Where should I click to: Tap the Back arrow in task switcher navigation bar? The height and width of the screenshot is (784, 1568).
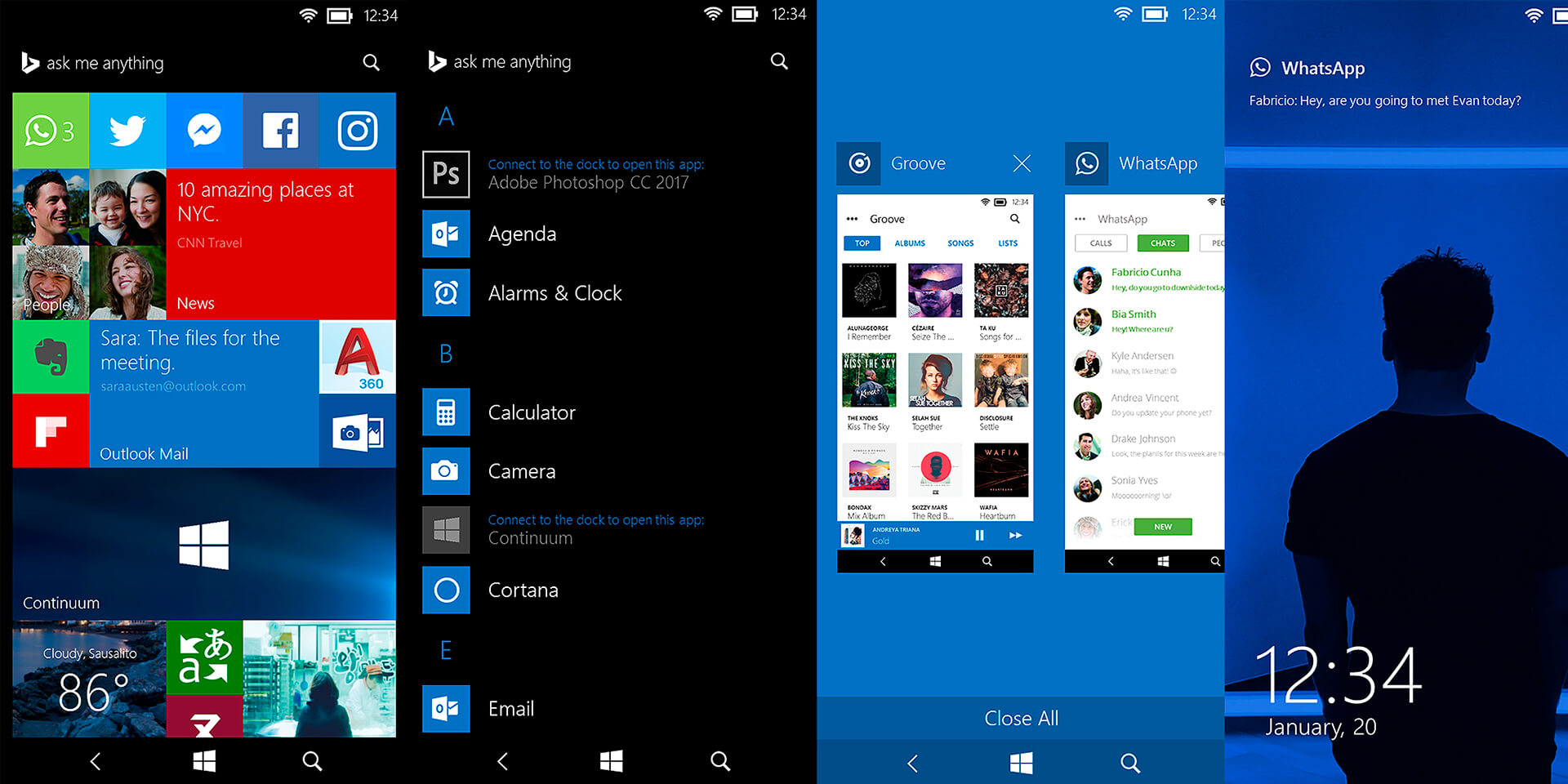(913, 763)
